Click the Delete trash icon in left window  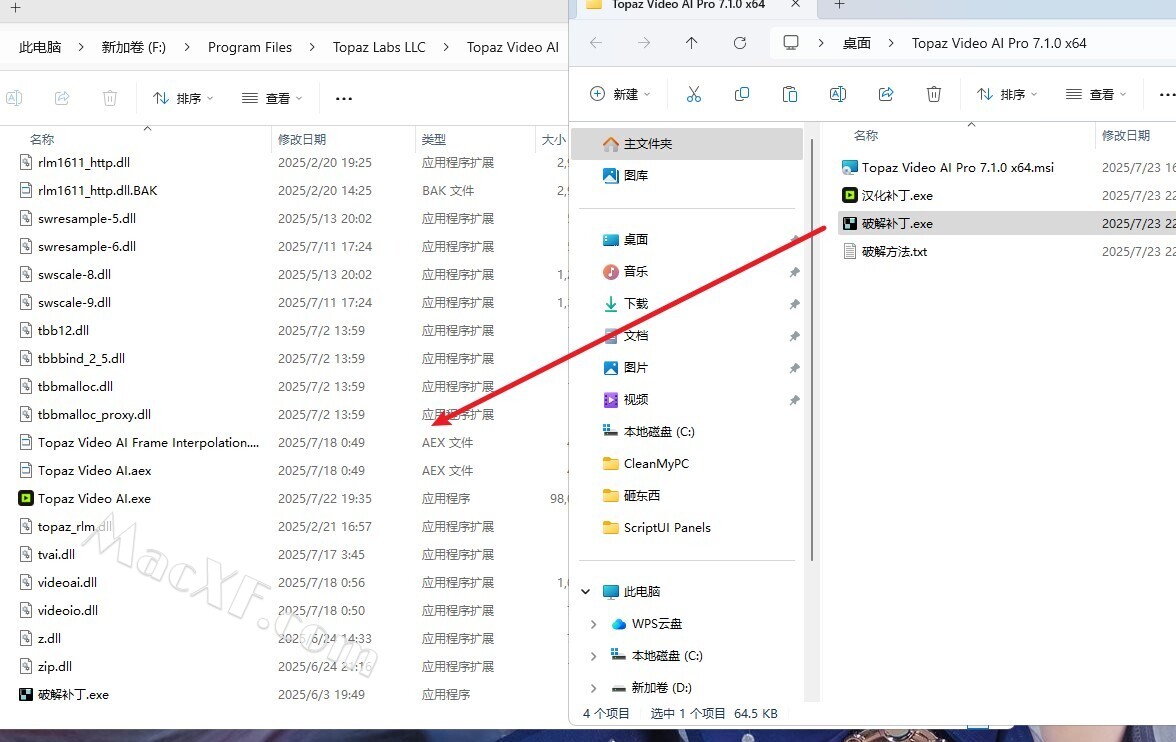[110, 98]
